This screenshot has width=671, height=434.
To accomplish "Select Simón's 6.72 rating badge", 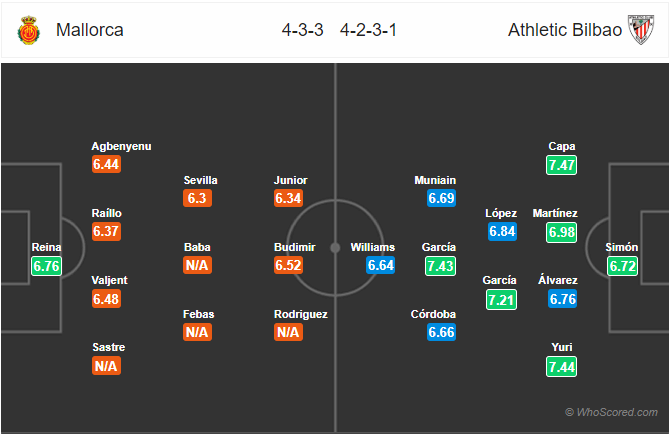I will coord(623,266).
